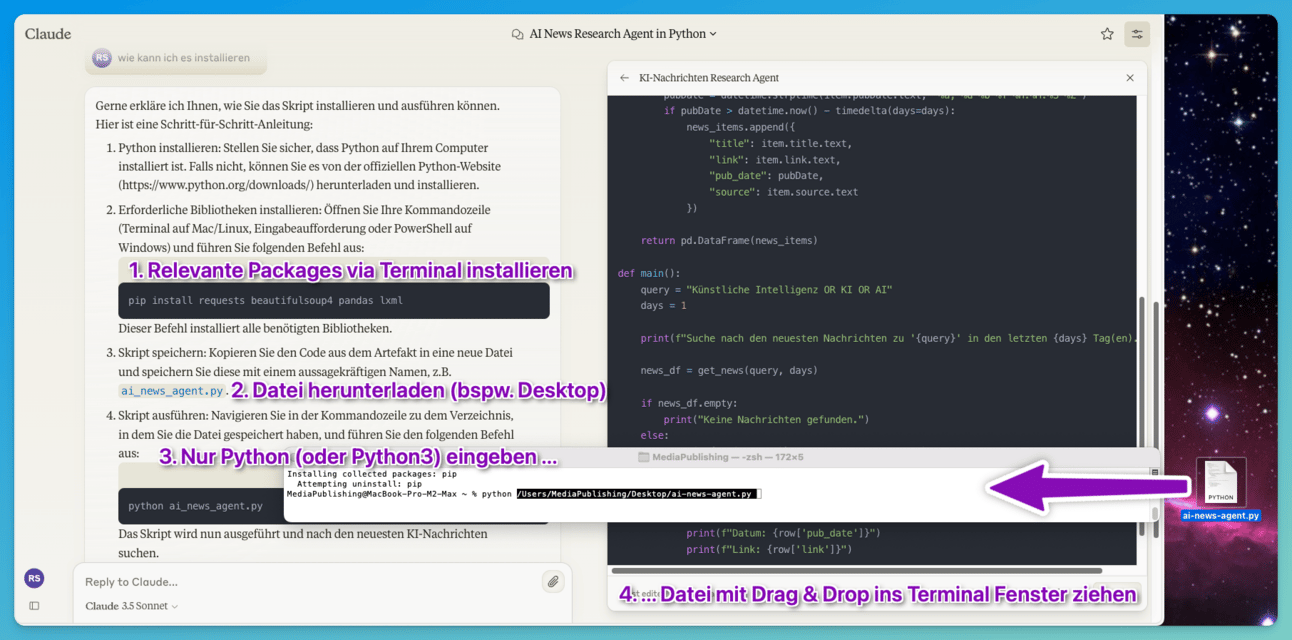Toggle the sidebar panel icon
Viewport: 1292px width, 640px height.
coord(34,606)
